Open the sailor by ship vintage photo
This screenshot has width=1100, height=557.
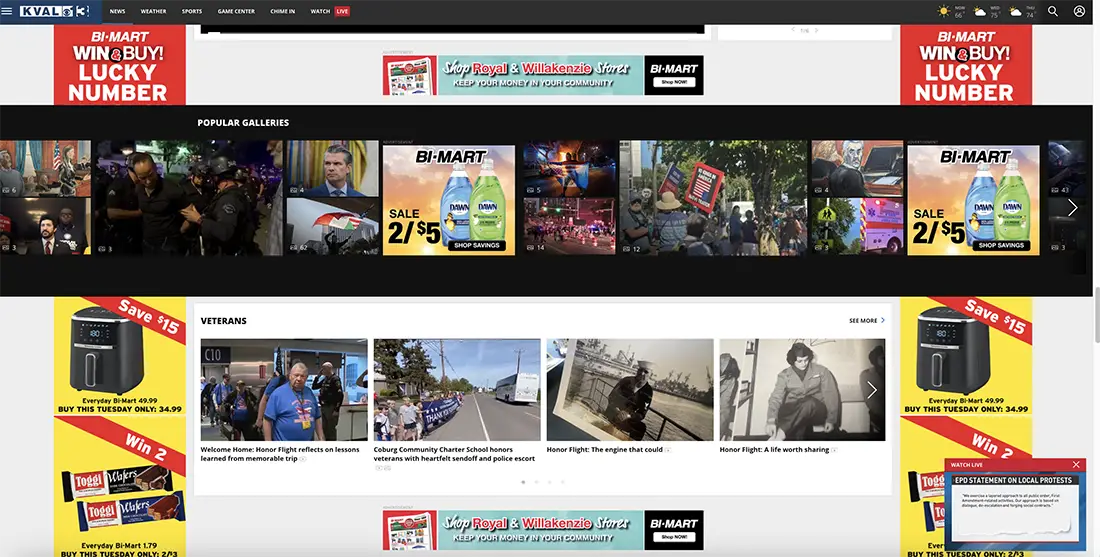click(630, 390)
